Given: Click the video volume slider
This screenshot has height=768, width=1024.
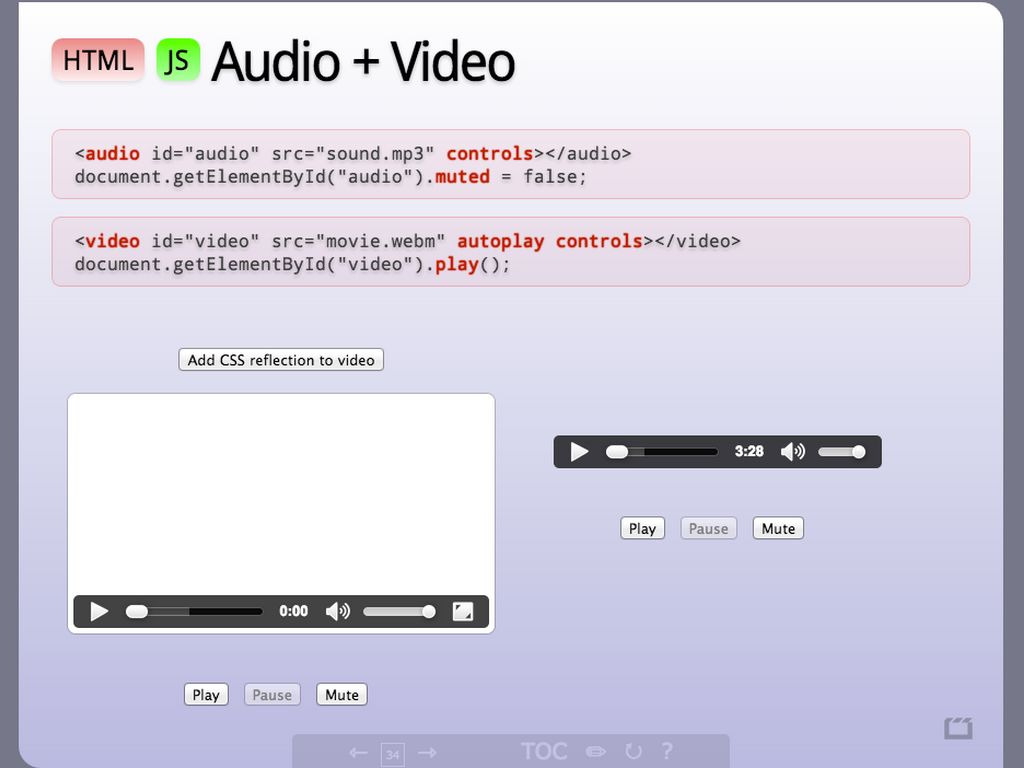Looking at the screenshot, I should pyautogui.click(x=398, y=611).
